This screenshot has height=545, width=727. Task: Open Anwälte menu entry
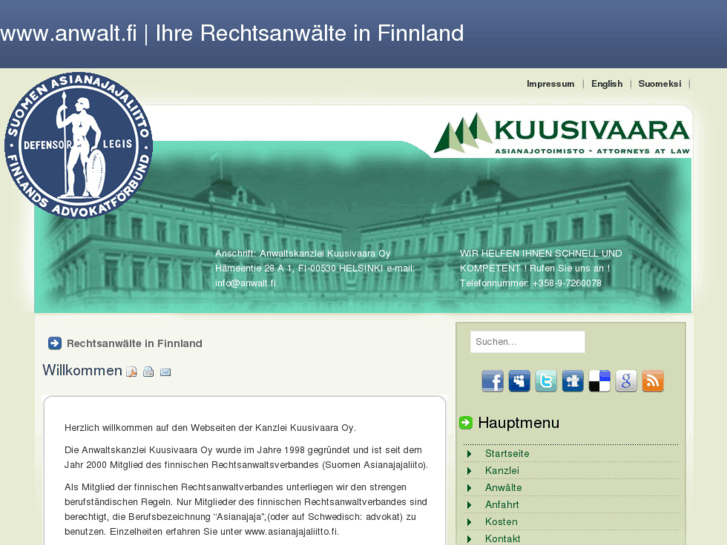pos(504,487)
